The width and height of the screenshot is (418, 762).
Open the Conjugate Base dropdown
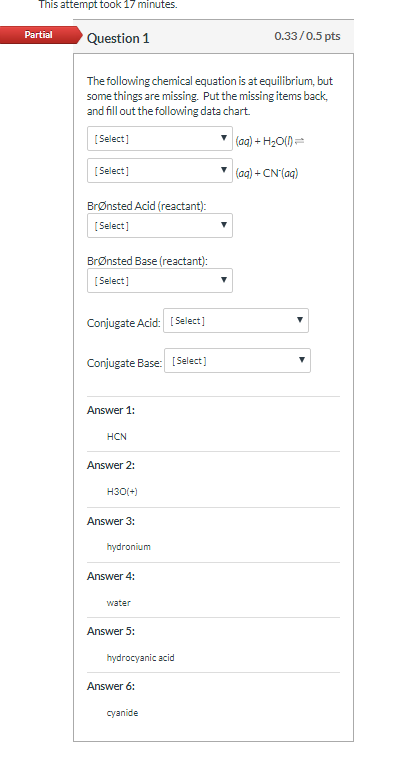pyautogui.click(x=237, y=361)
